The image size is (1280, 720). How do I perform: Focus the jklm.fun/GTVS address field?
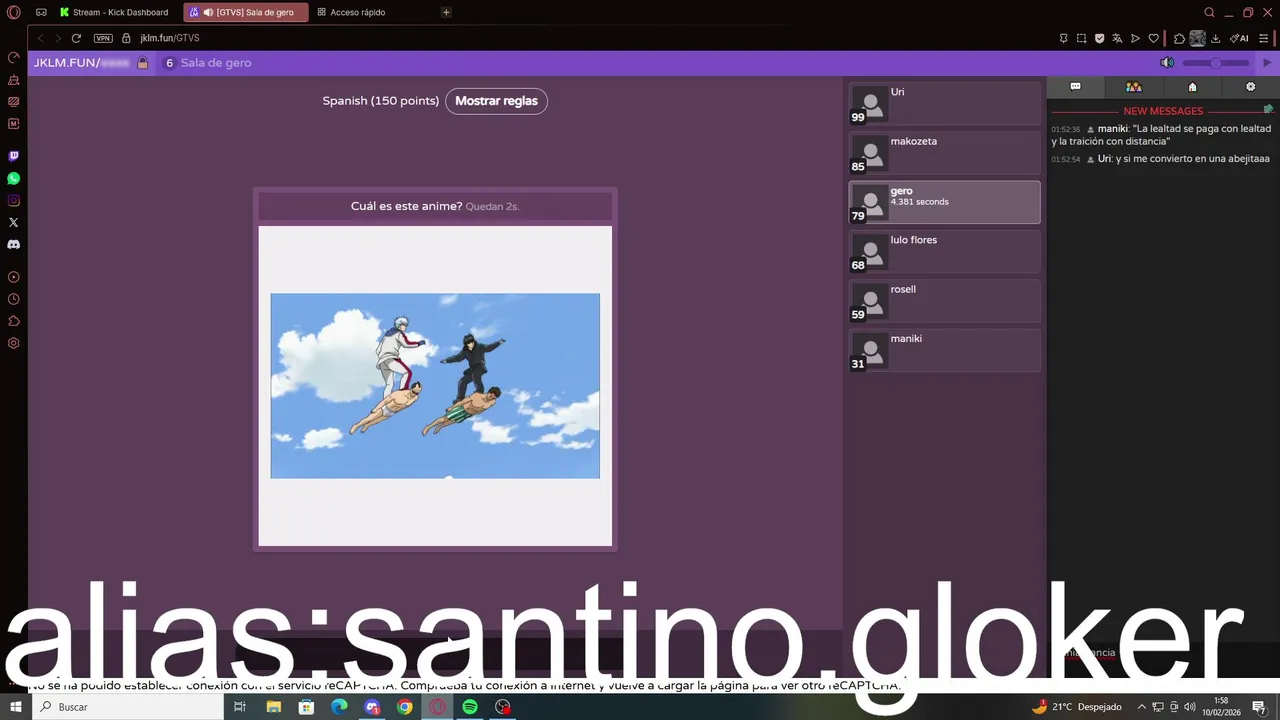coord(170,38)
